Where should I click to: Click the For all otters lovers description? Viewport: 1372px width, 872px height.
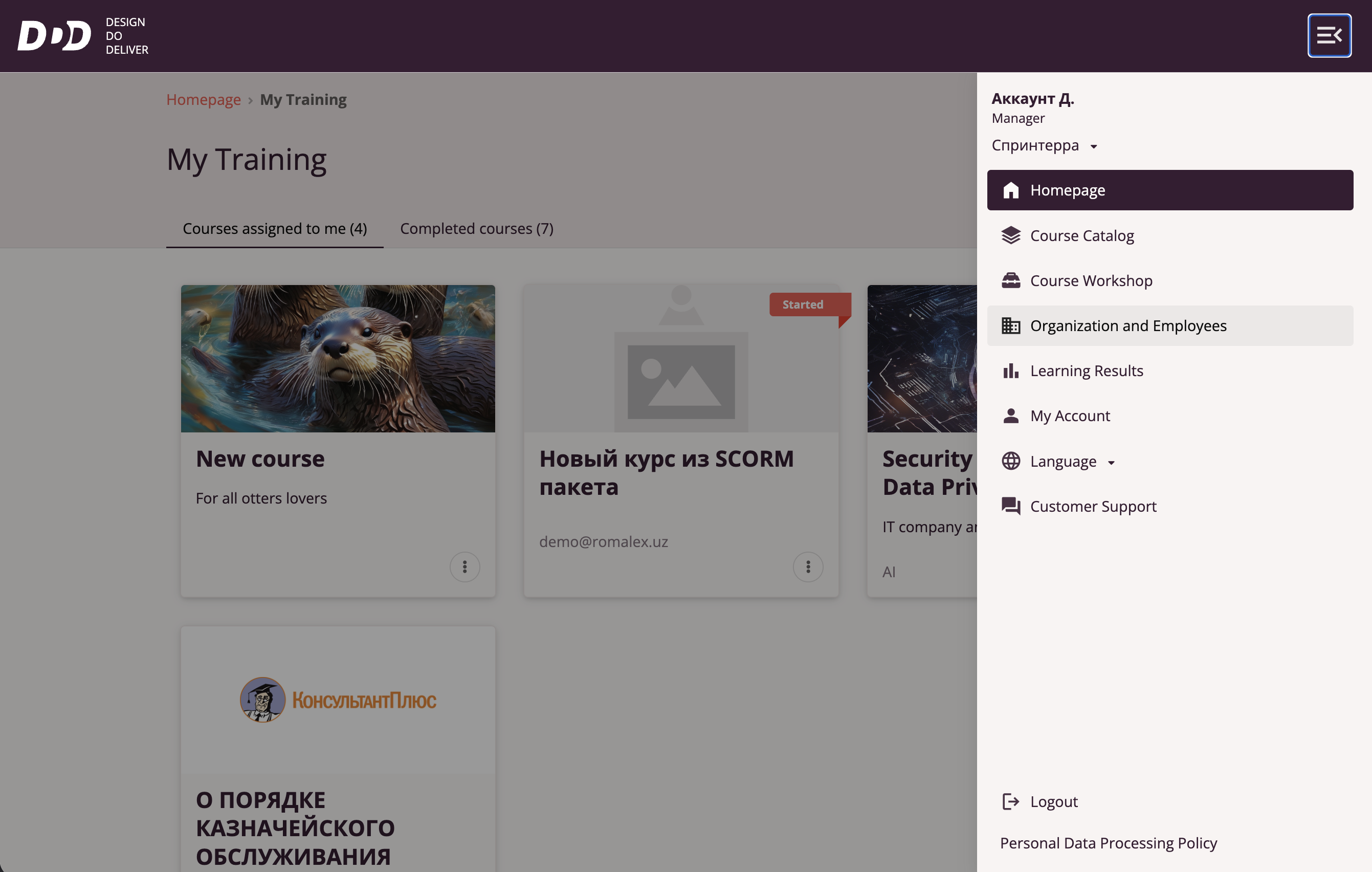coord(261,498)
